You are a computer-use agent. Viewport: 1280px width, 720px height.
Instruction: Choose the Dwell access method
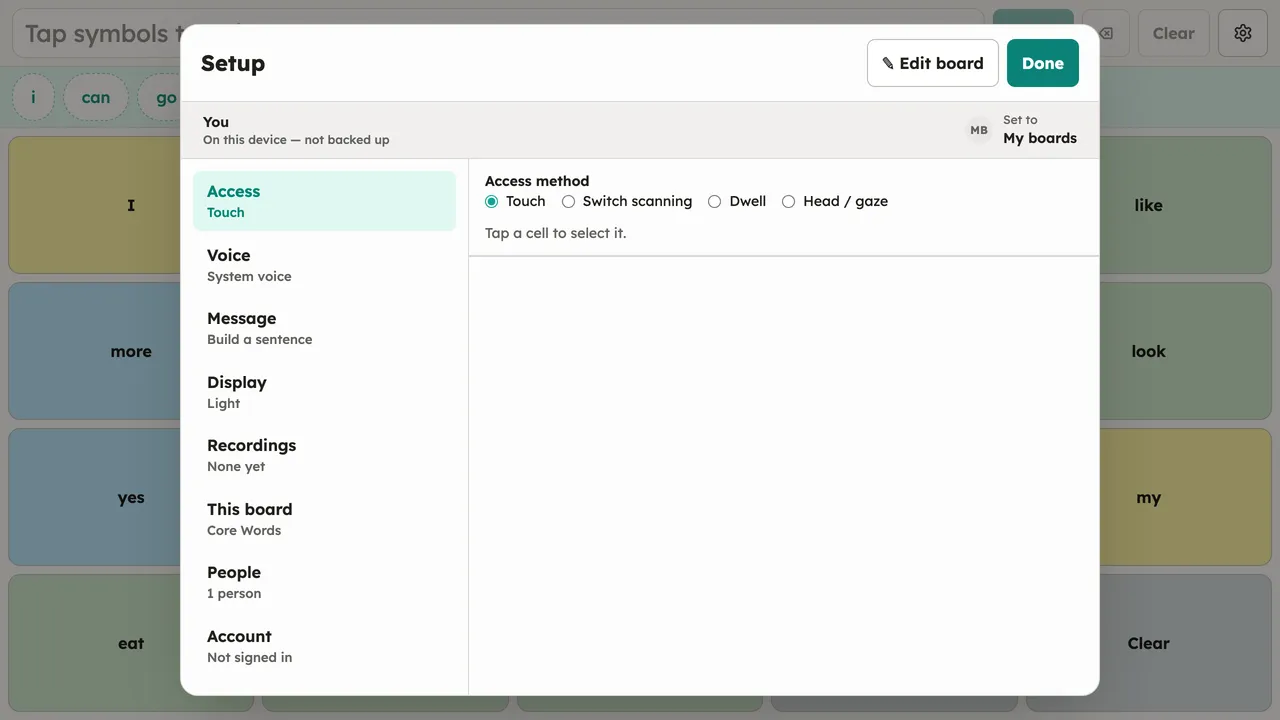[737, 201]
